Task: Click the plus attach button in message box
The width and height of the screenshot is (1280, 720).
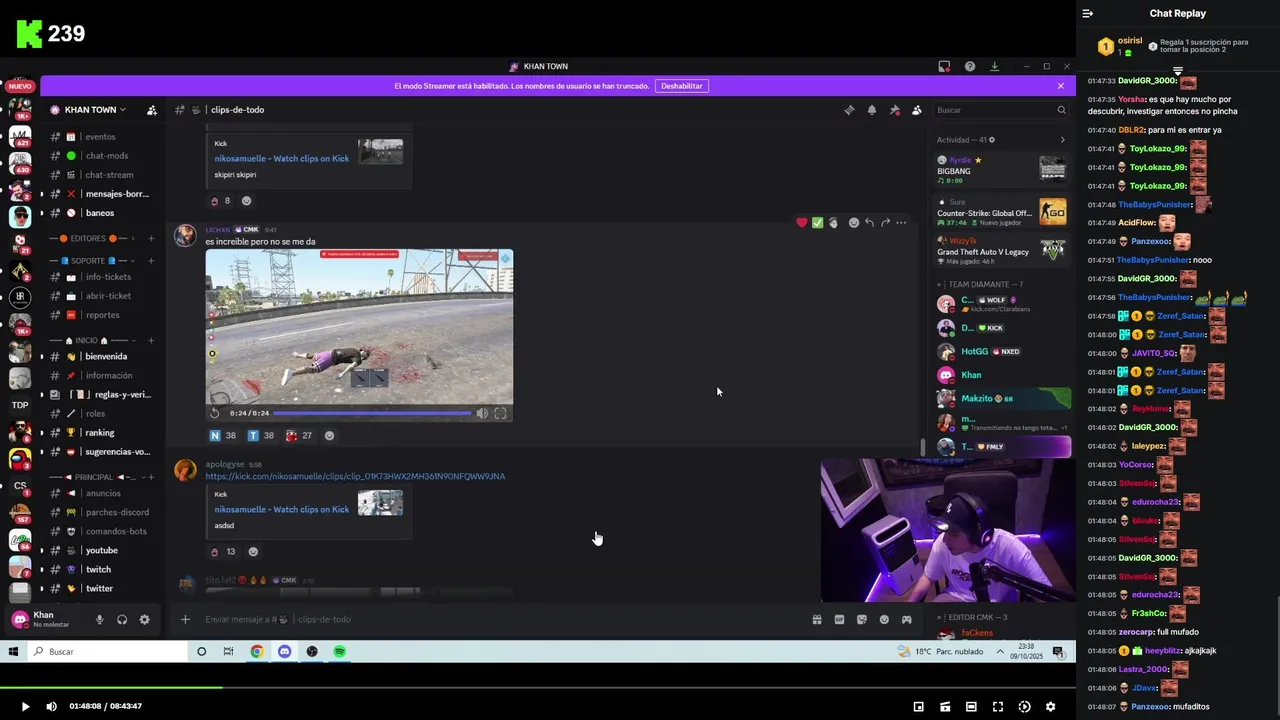Action: [185, 620]
